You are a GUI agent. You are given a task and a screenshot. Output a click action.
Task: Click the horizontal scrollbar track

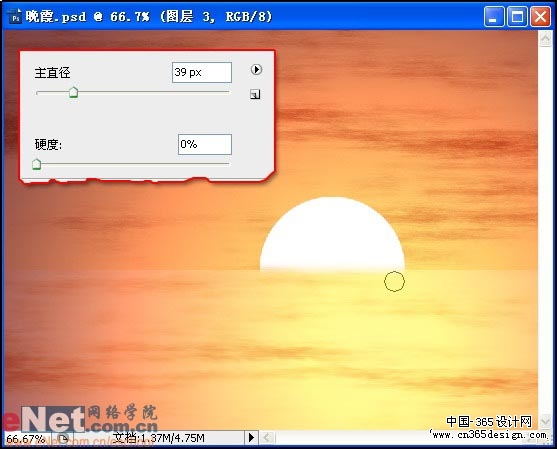pos(352,438)
